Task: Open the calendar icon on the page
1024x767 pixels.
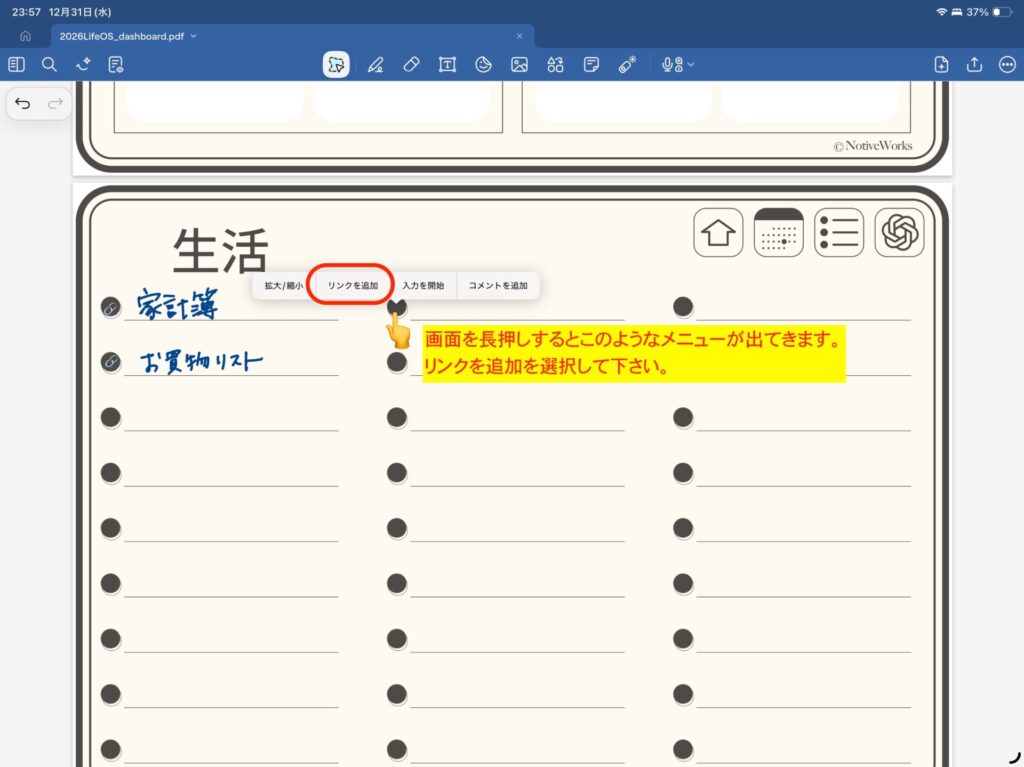Action: point(778,233)
